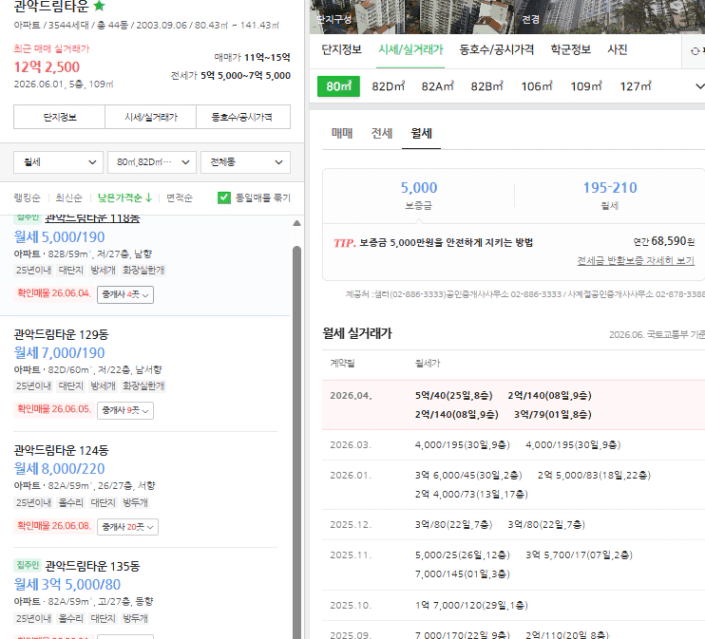Click left-panel 시세/실거래가 button
This screenshot has height=639, width=705.
coord(151,117)
